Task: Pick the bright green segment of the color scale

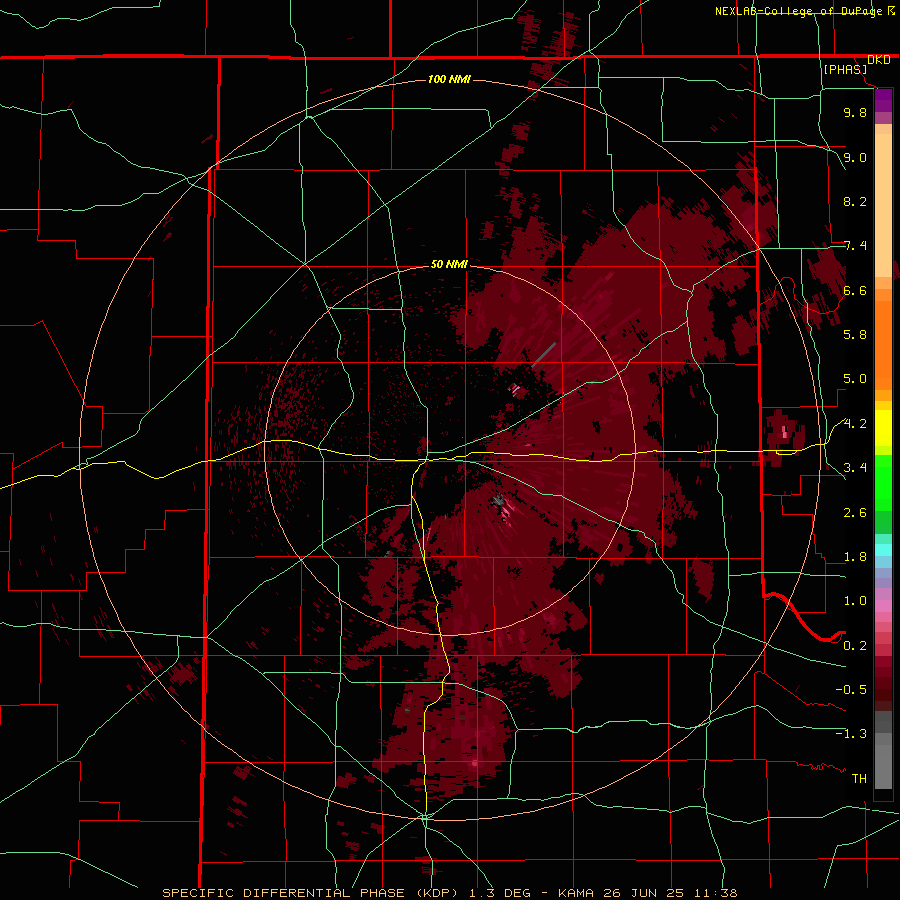Action: coord(883,483)
